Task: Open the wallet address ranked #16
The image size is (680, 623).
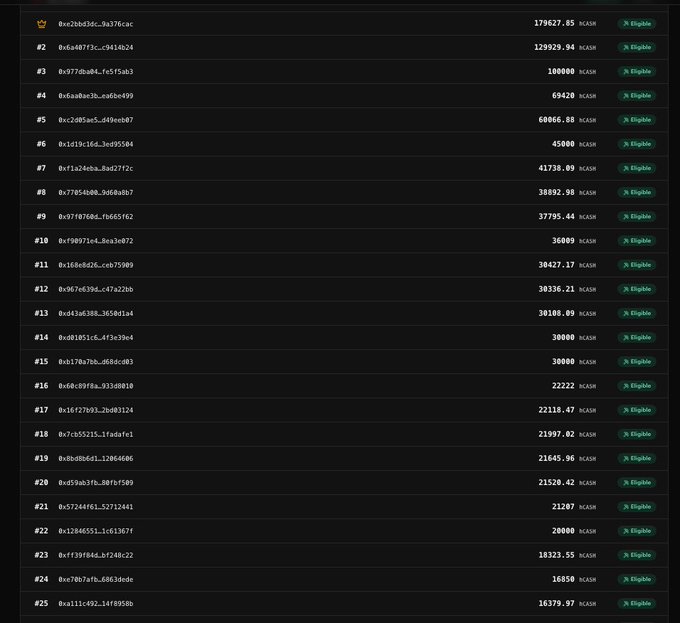Action: [96, 386]
